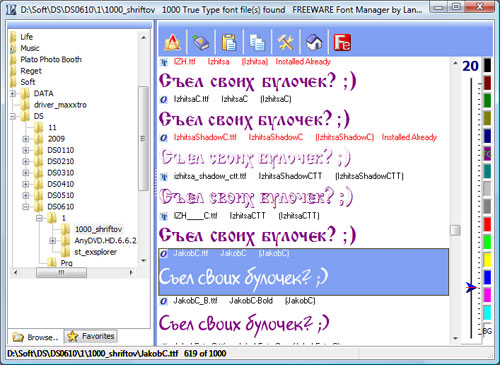This screenshot has width=500, height=365.
Task: Open the hammer and wrench tools icon
Action: tap(286, 43)
